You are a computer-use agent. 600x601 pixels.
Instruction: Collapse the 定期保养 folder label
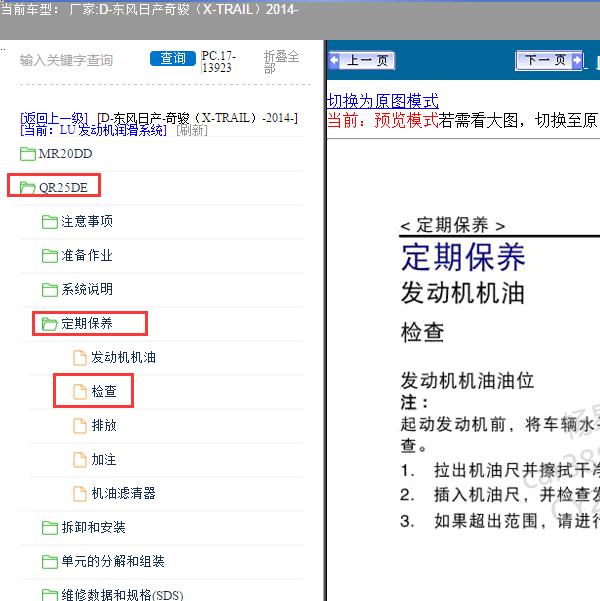click(87, 323)
